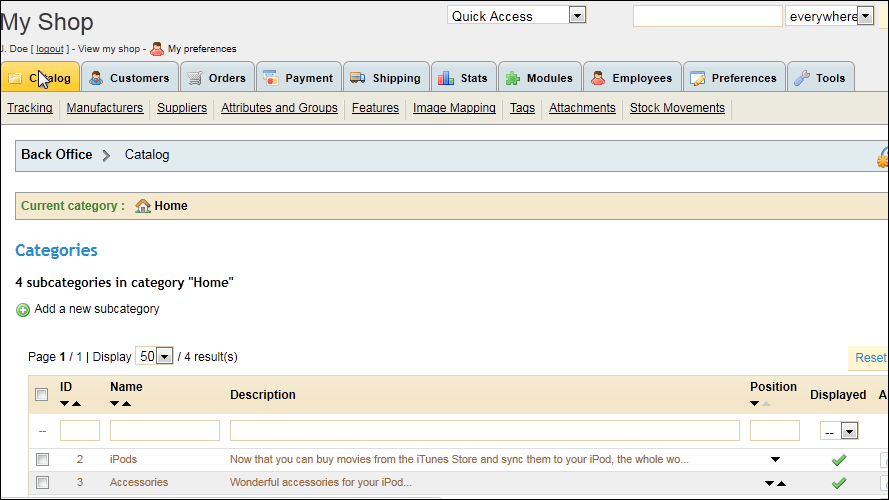Click the Reset filter button

pos(869,358)
